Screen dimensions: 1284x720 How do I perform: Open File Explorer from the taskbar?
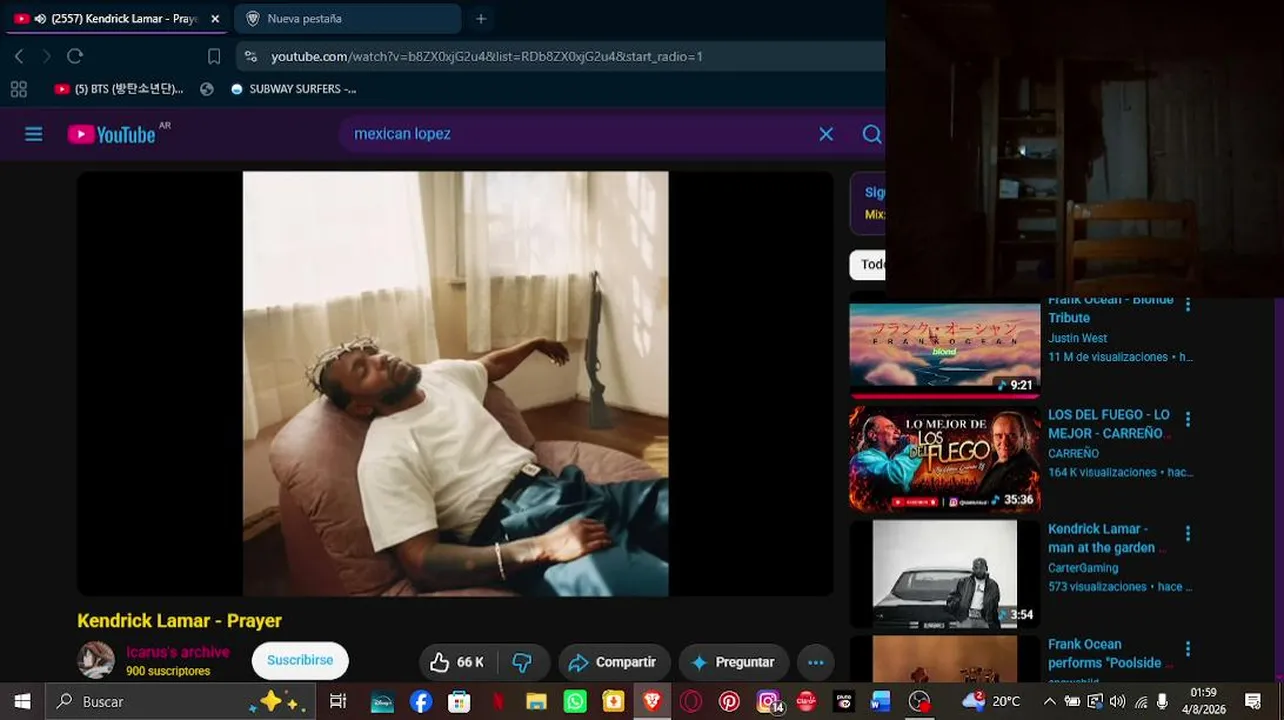536,702
